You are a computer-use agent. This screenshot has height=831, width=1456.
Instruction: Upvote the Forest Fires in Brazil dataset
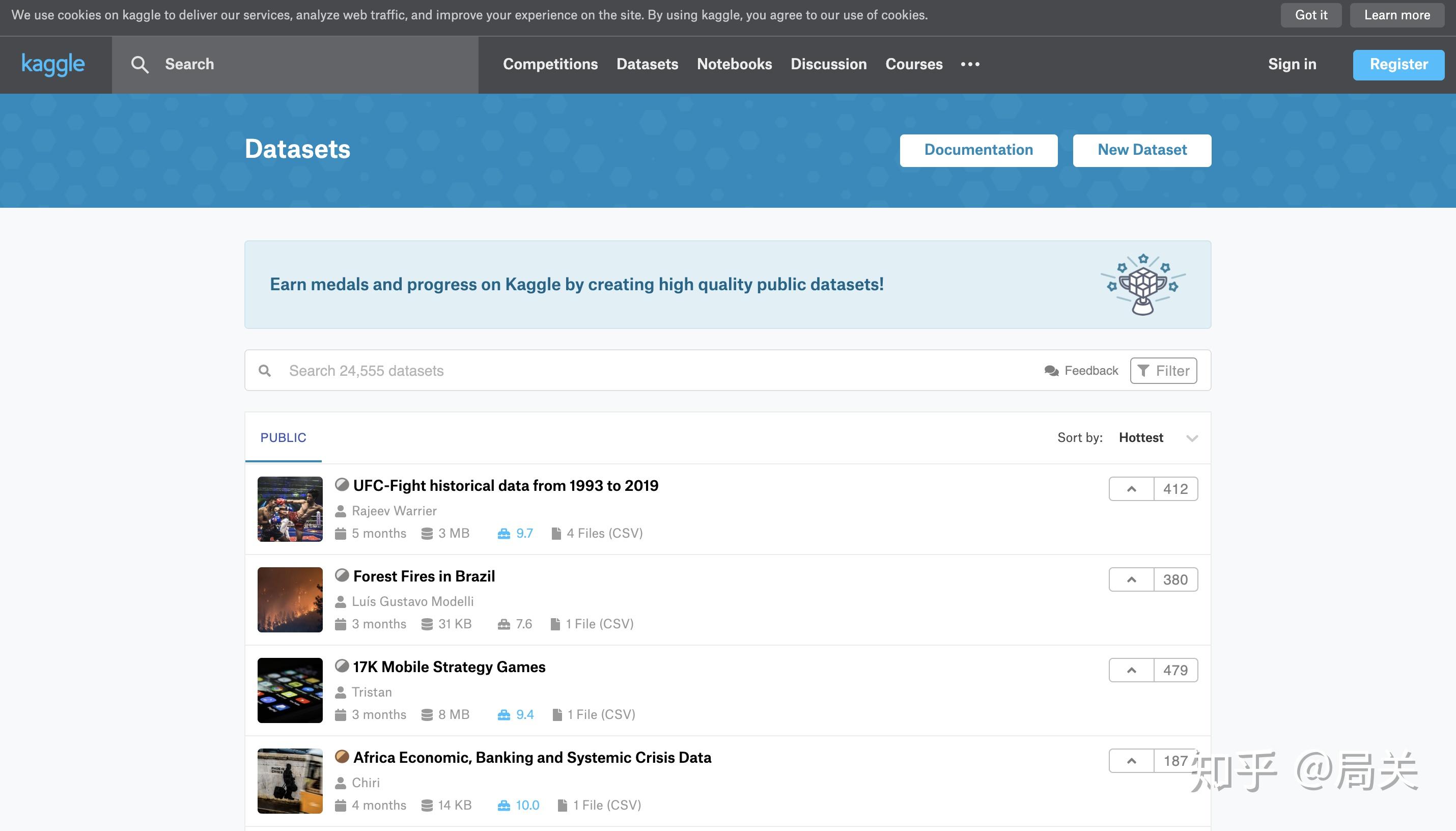click(1131, 580)
